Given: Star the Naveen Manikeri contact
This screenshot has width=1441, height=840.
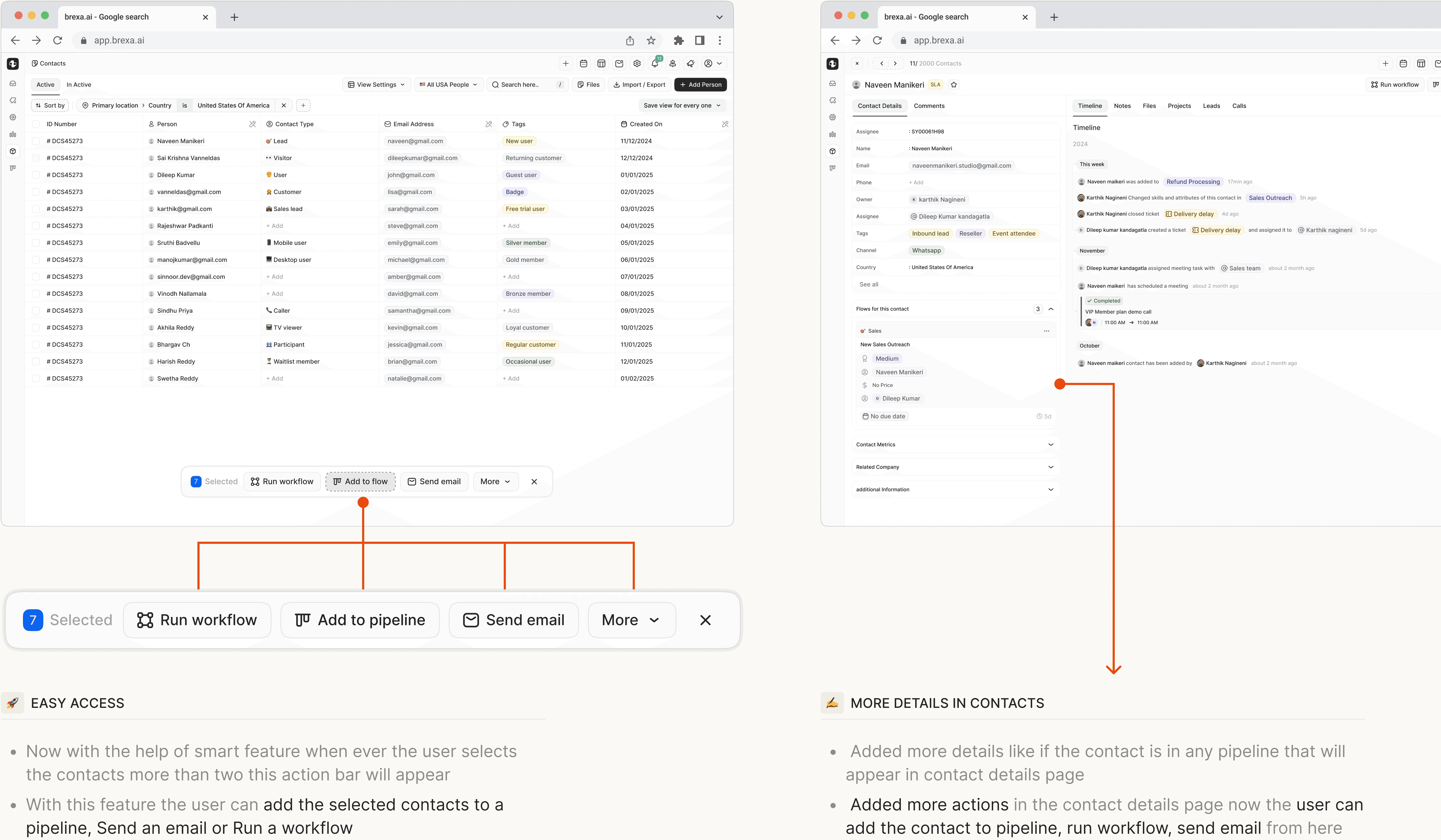Looking at the screenshot, I should click(954, 85).
